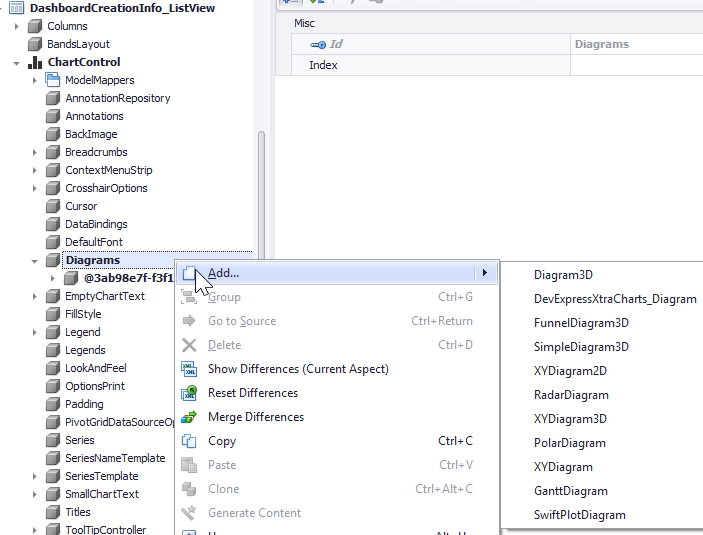This screenshot has width=703, height=535.
Task: Click the BackImage cube icon
Action: (x=52, y=134)
